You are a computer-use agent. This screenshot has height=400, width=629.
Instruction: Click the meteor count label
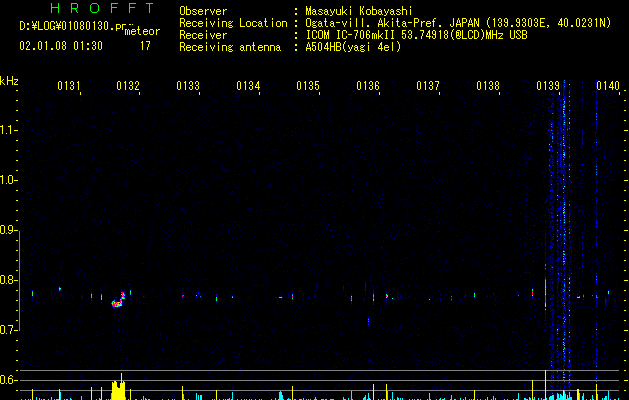142,31
